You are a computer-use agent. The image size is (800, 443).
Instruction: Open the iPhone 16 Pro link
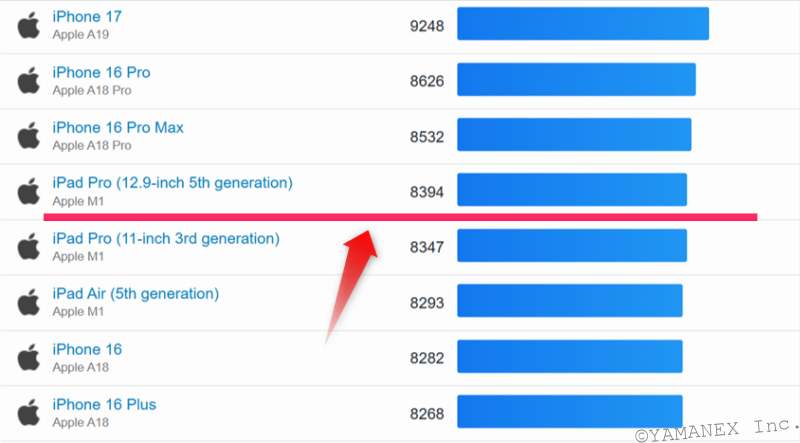101,73
